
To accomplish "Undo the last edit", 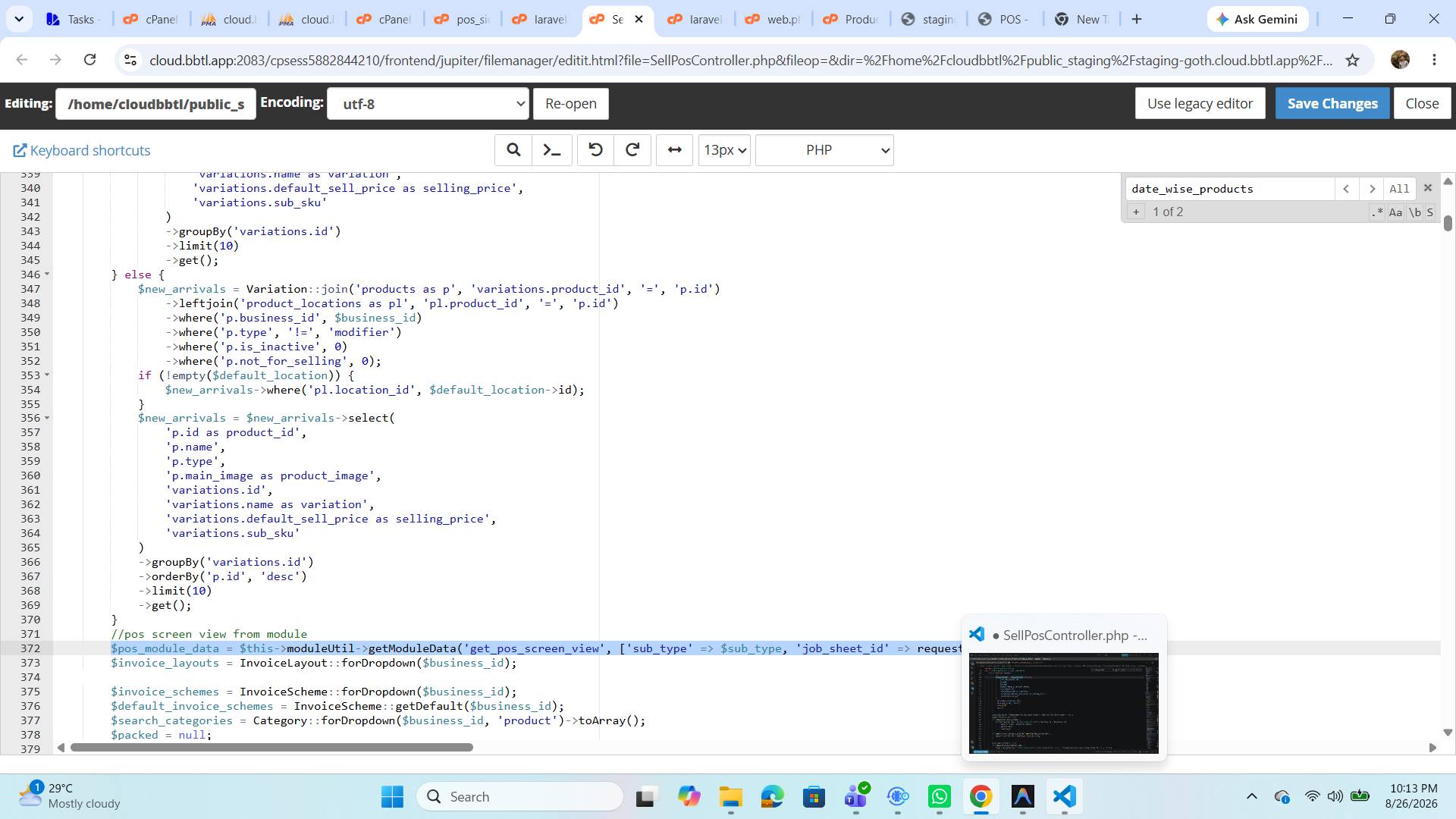I will pyautogui.click(x=595, y=150).
